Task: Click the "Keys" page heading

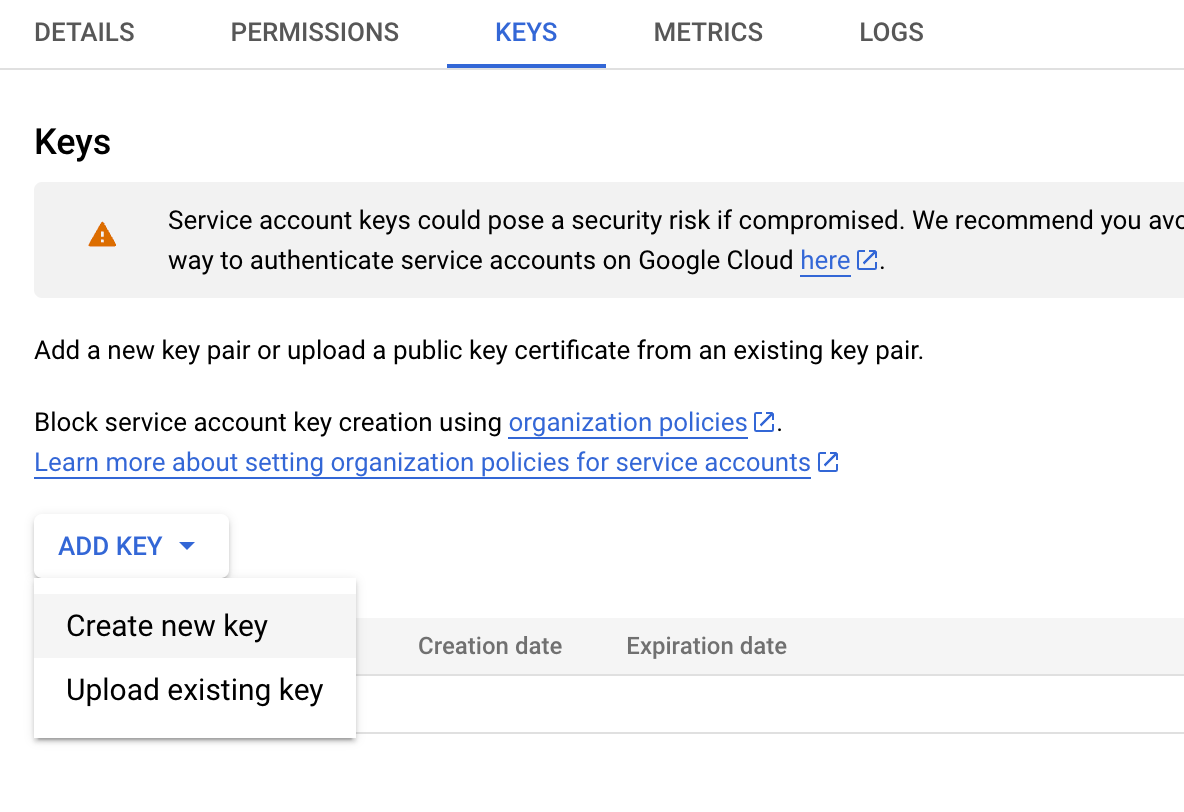Action: coord(73,142)
